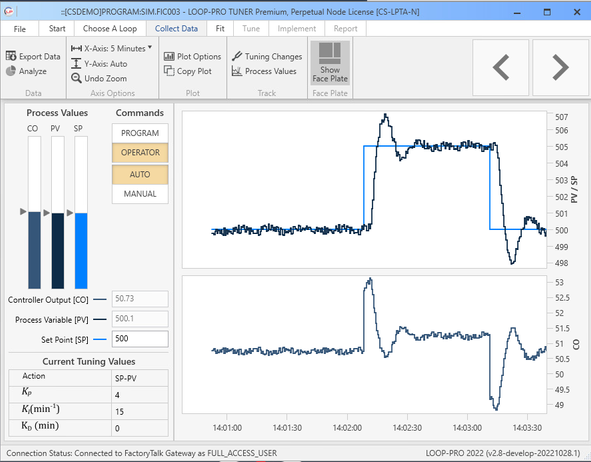The width and height of the screenshot is (591, 462).
Task: Toggle Show Face Plate
Action: (330, 63)
